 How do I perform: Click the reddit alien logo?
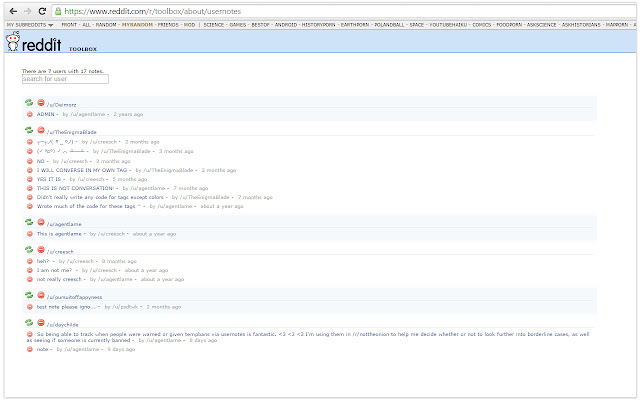(13, 41)
